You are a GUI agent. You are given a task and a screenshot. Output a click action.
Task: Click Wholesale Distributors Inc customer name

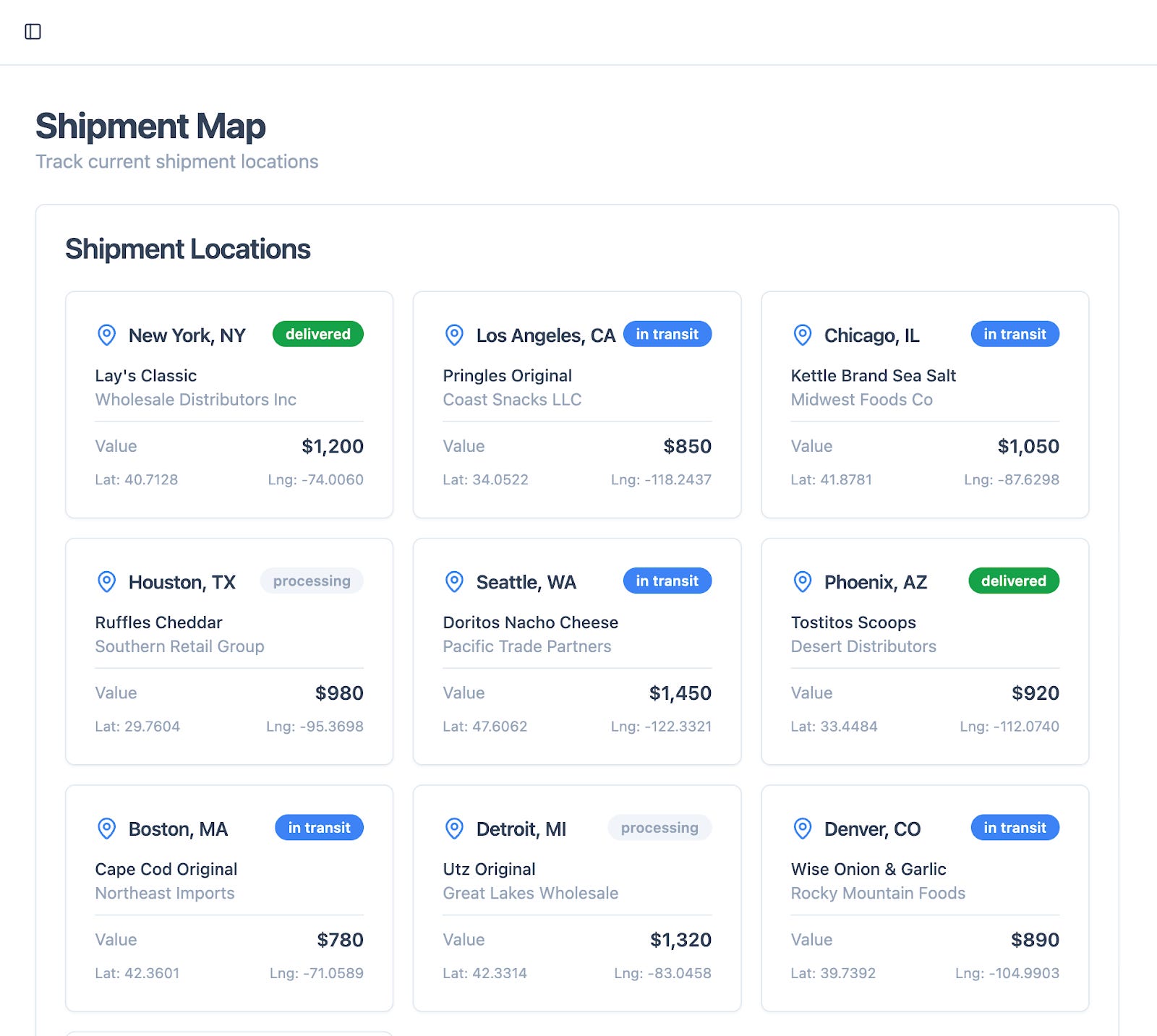point(196,400)
